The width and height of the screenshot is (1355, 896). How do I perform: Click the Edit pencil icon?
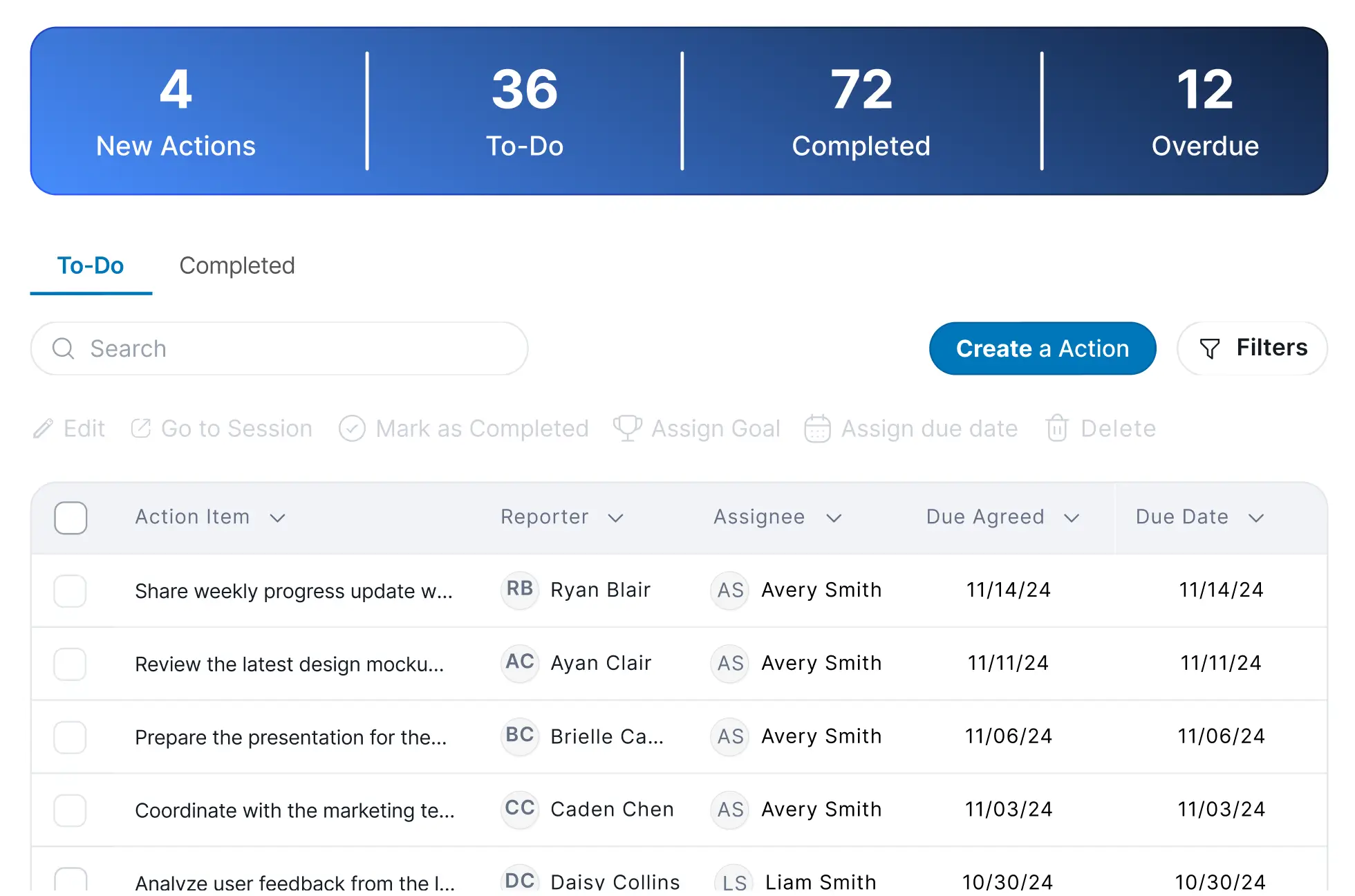coord(43,429)
